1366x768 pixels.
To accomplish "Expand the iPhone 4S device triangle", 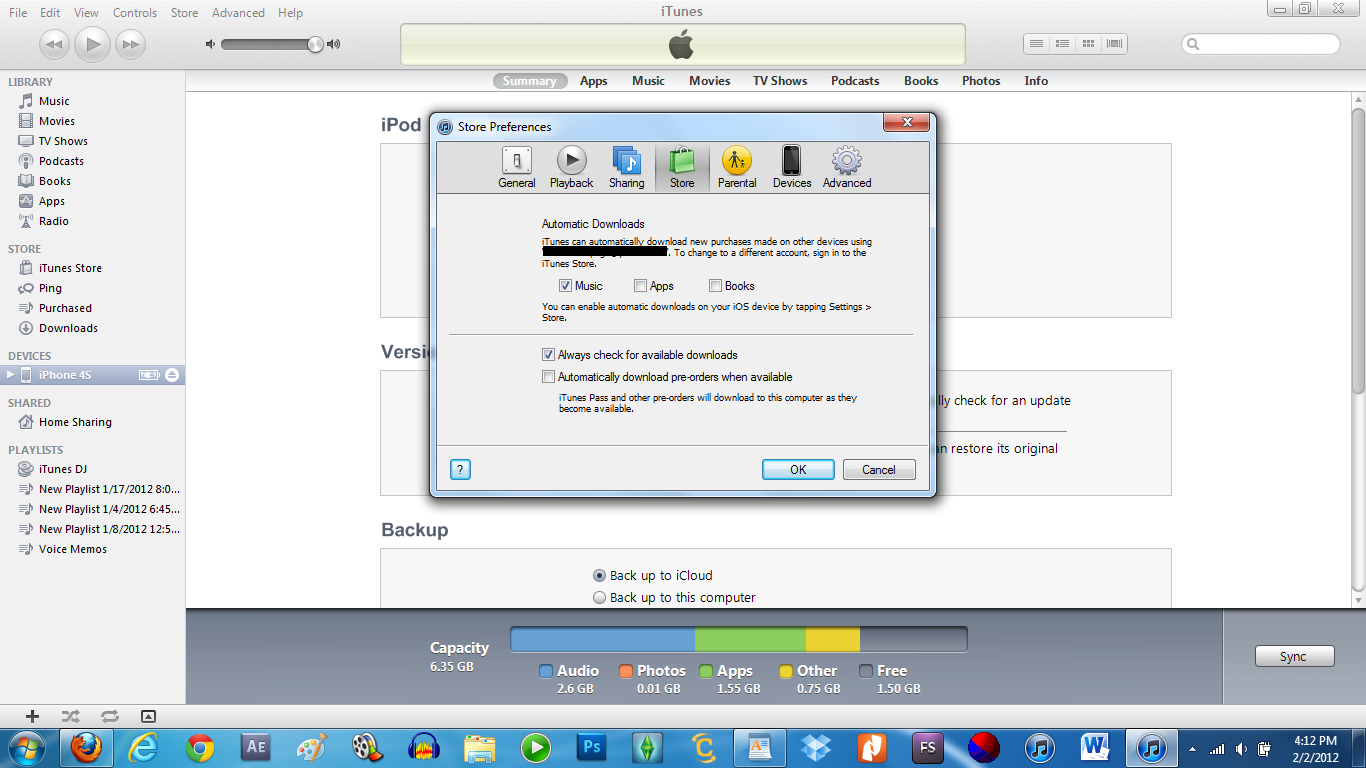I will [x=11, y=375].
